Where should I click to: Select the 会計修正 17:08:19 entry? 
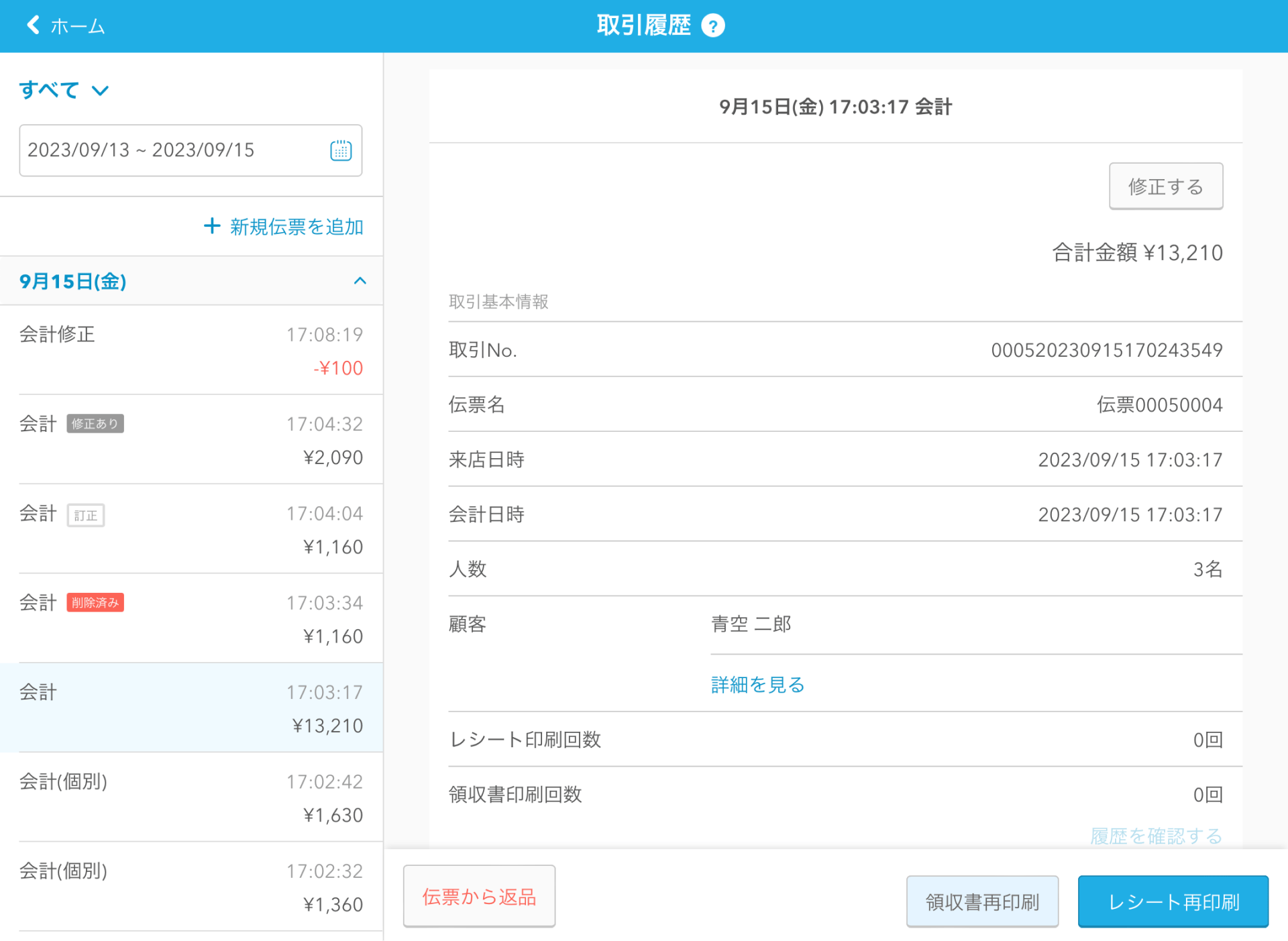[x=191, y=350]
